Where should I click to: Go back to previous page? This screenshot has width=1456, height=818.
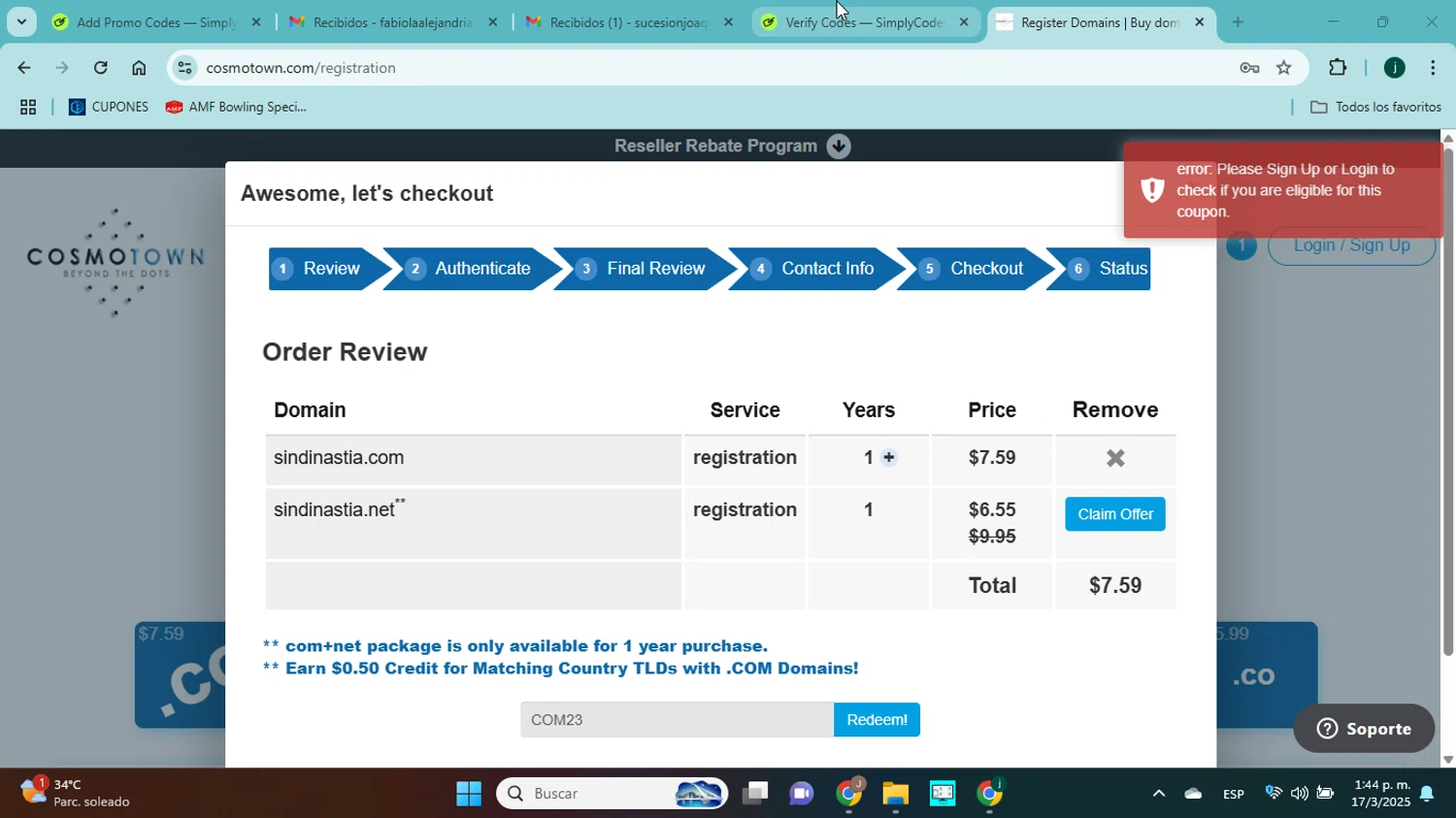(23, 68)
